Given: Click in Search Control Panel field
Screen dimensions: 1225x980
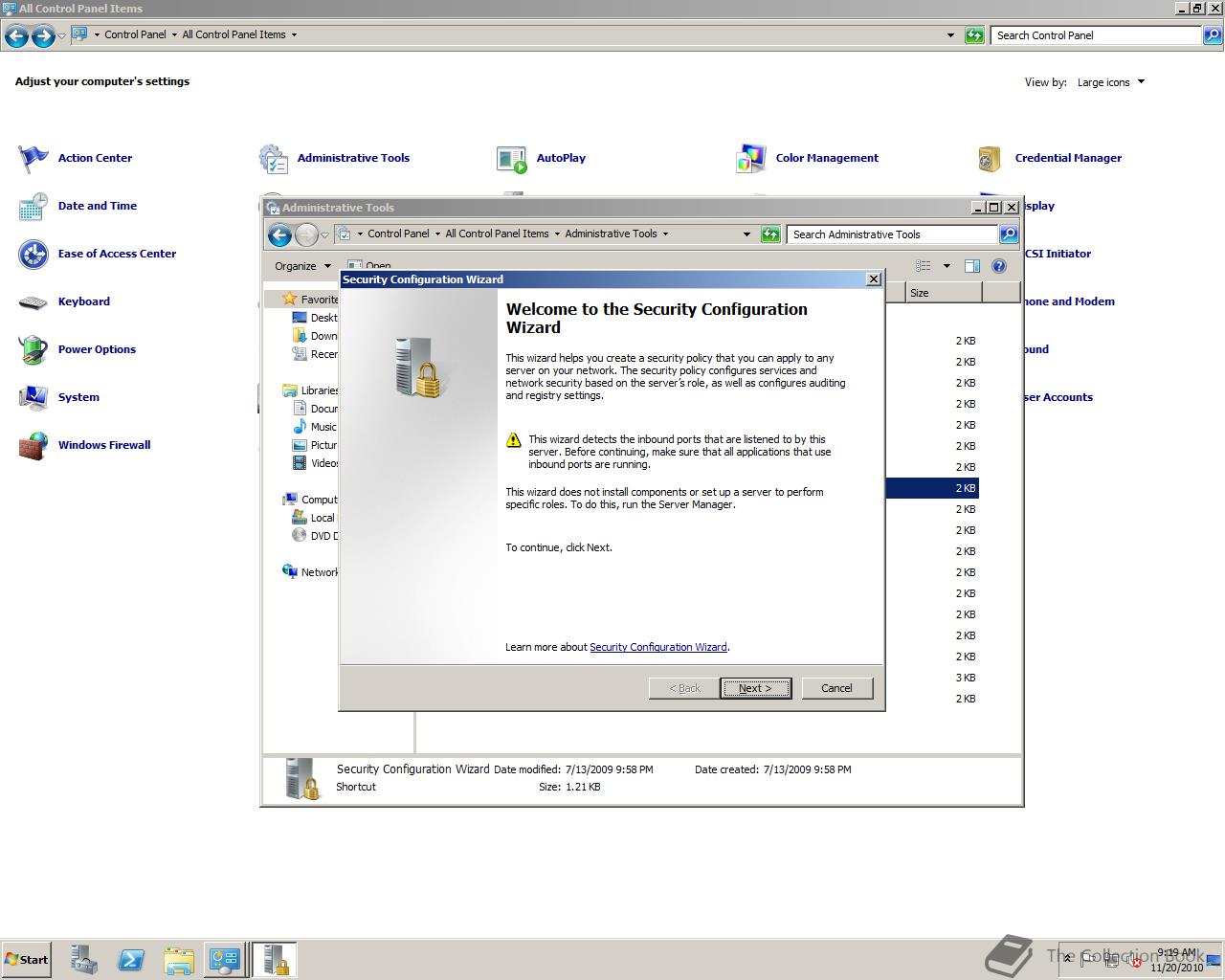Looking at the screenshot, I should pos(1097,35).
